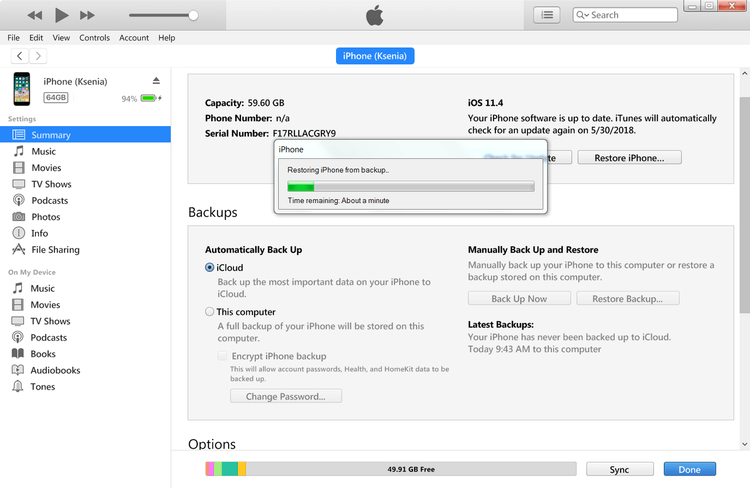Open the list view icon near search
Screen dimensions: 750x488
pos(547,15)
